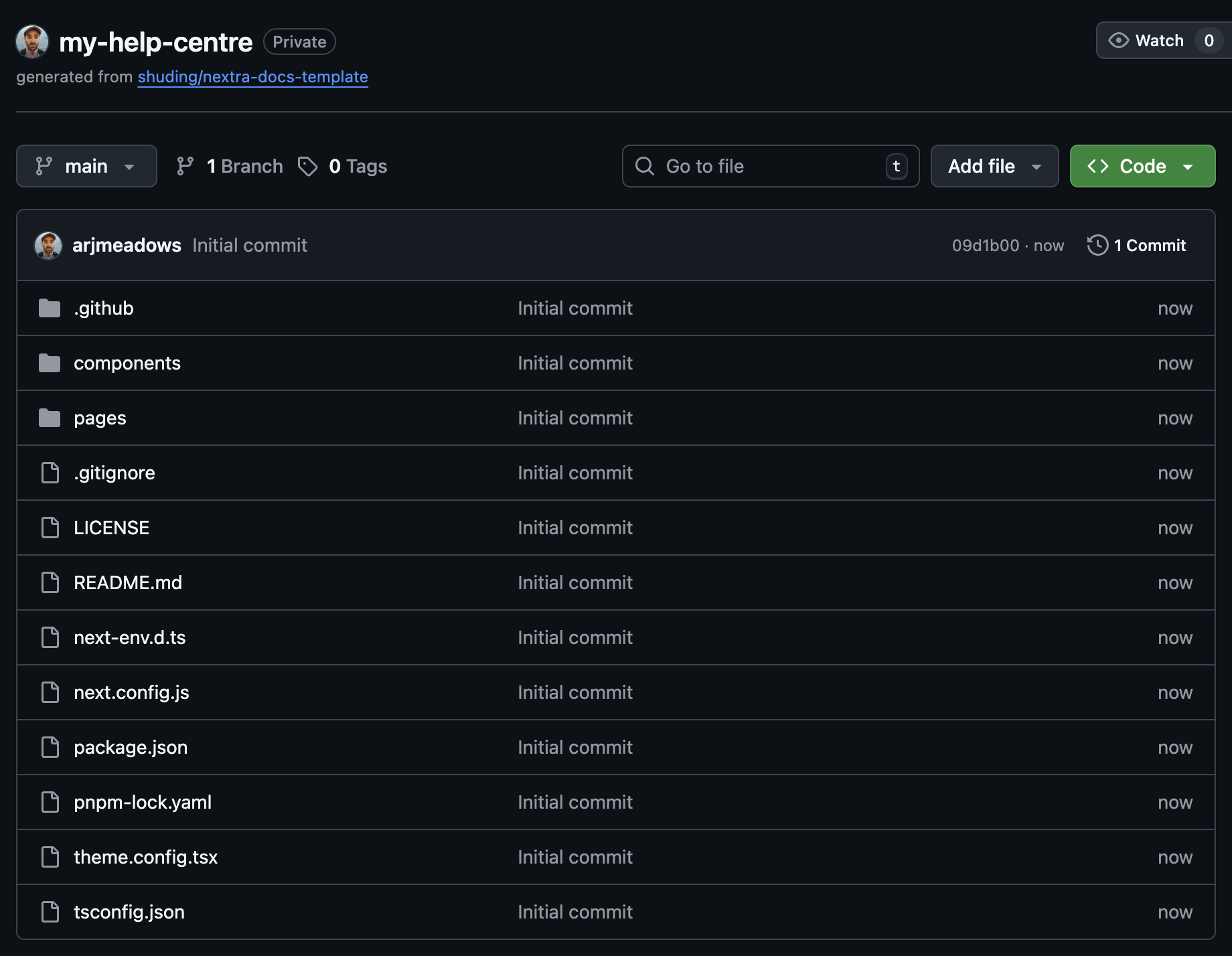Open the latest Initial commit message in header bar
The height and width of the screenshot is (956, 1232).
(x=250, y=246)
